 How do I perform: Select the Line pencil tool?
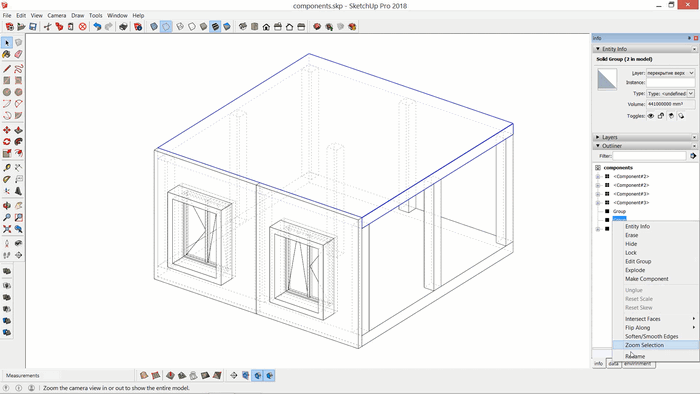click(x=7, y=69)
